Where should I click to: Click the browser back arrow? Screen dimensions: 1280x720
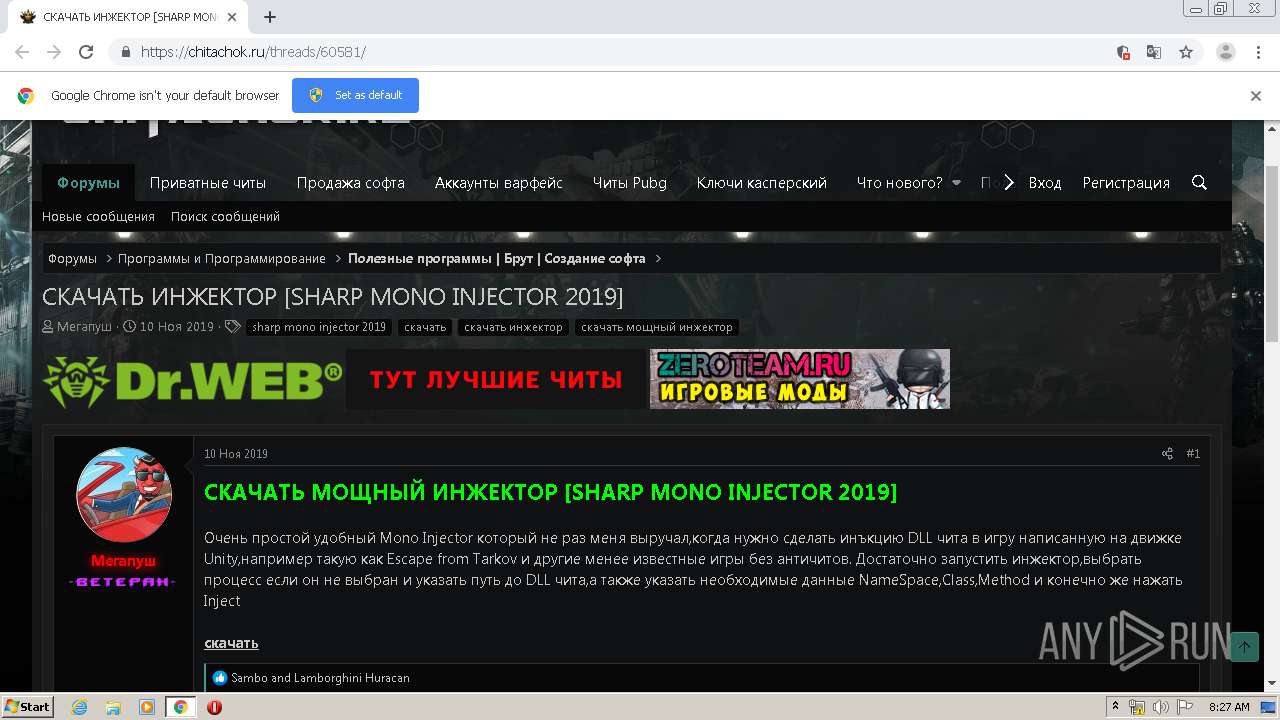(22, 52)
